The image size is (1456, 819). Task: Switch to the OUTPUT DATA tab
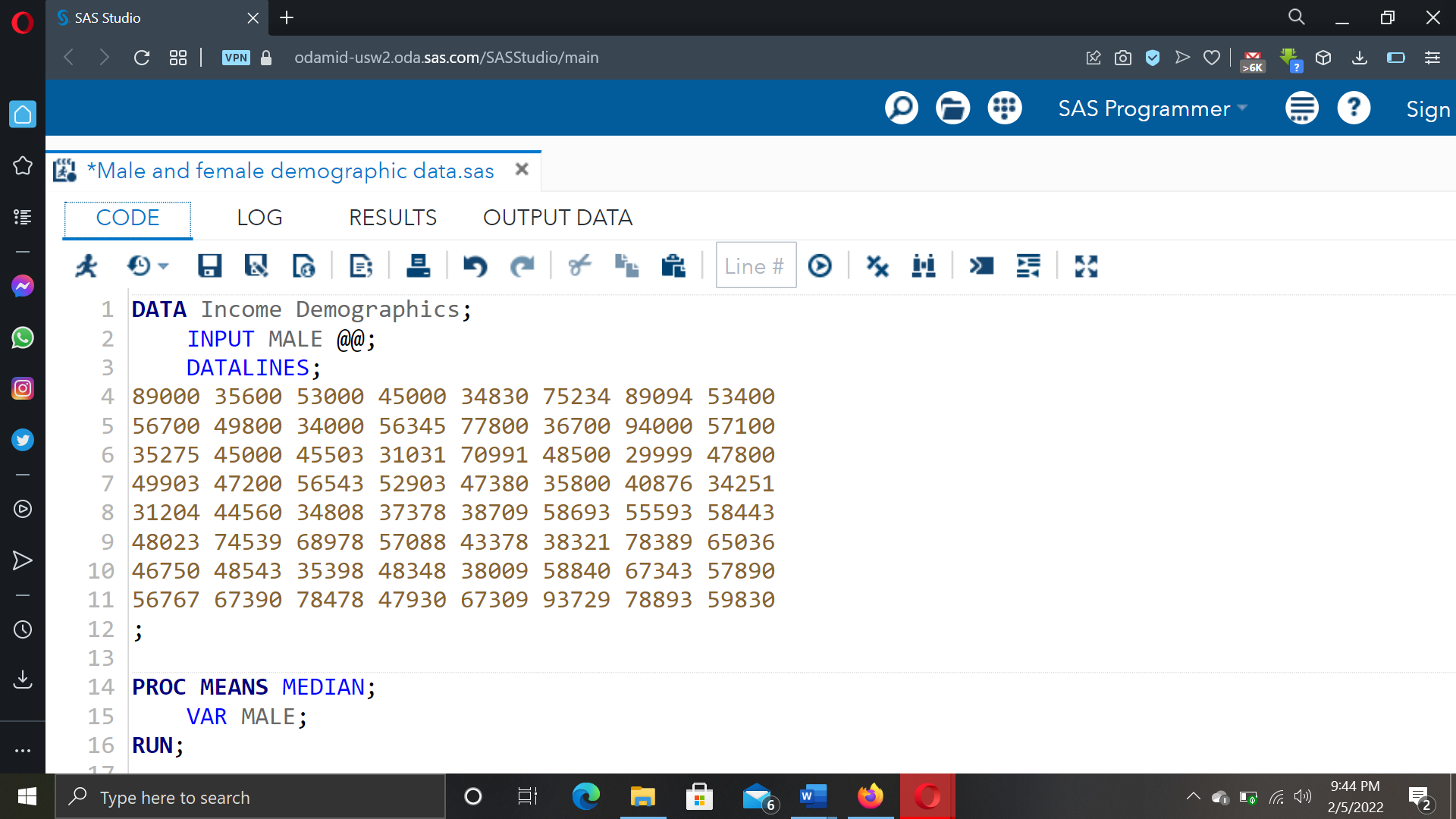coord(557,218)
